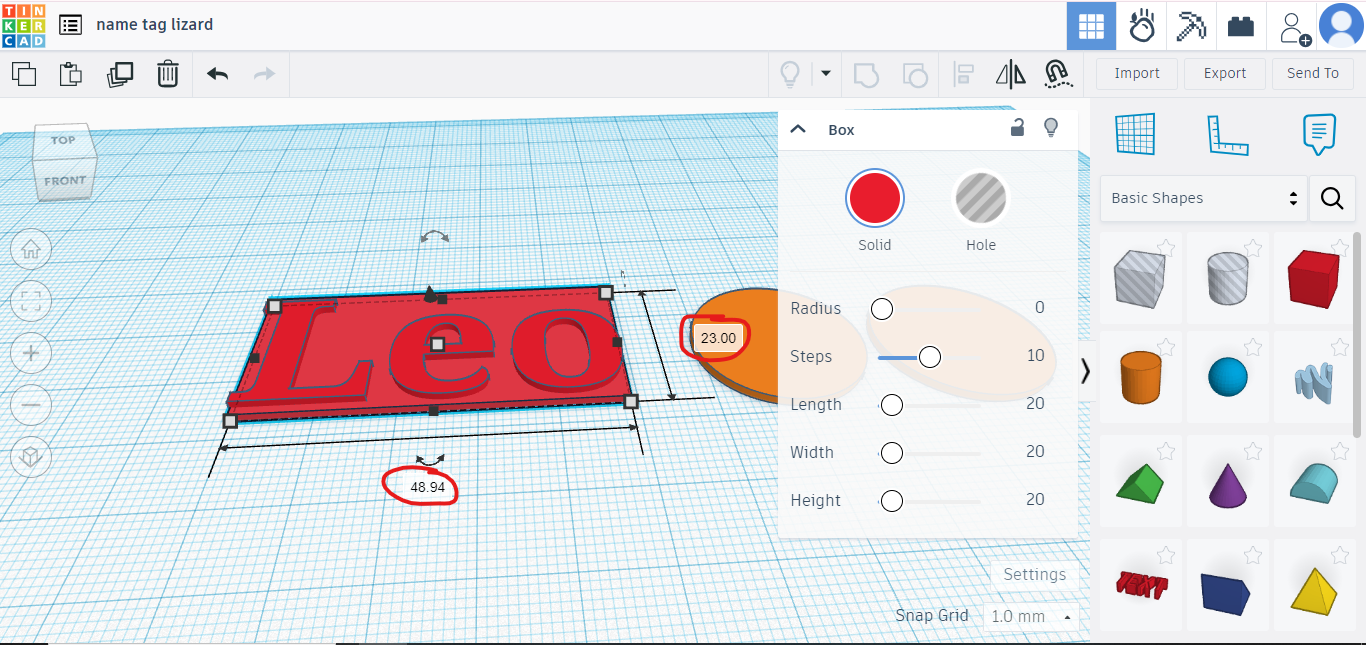Click the Copy tool in toolbar

coord(23,73)
